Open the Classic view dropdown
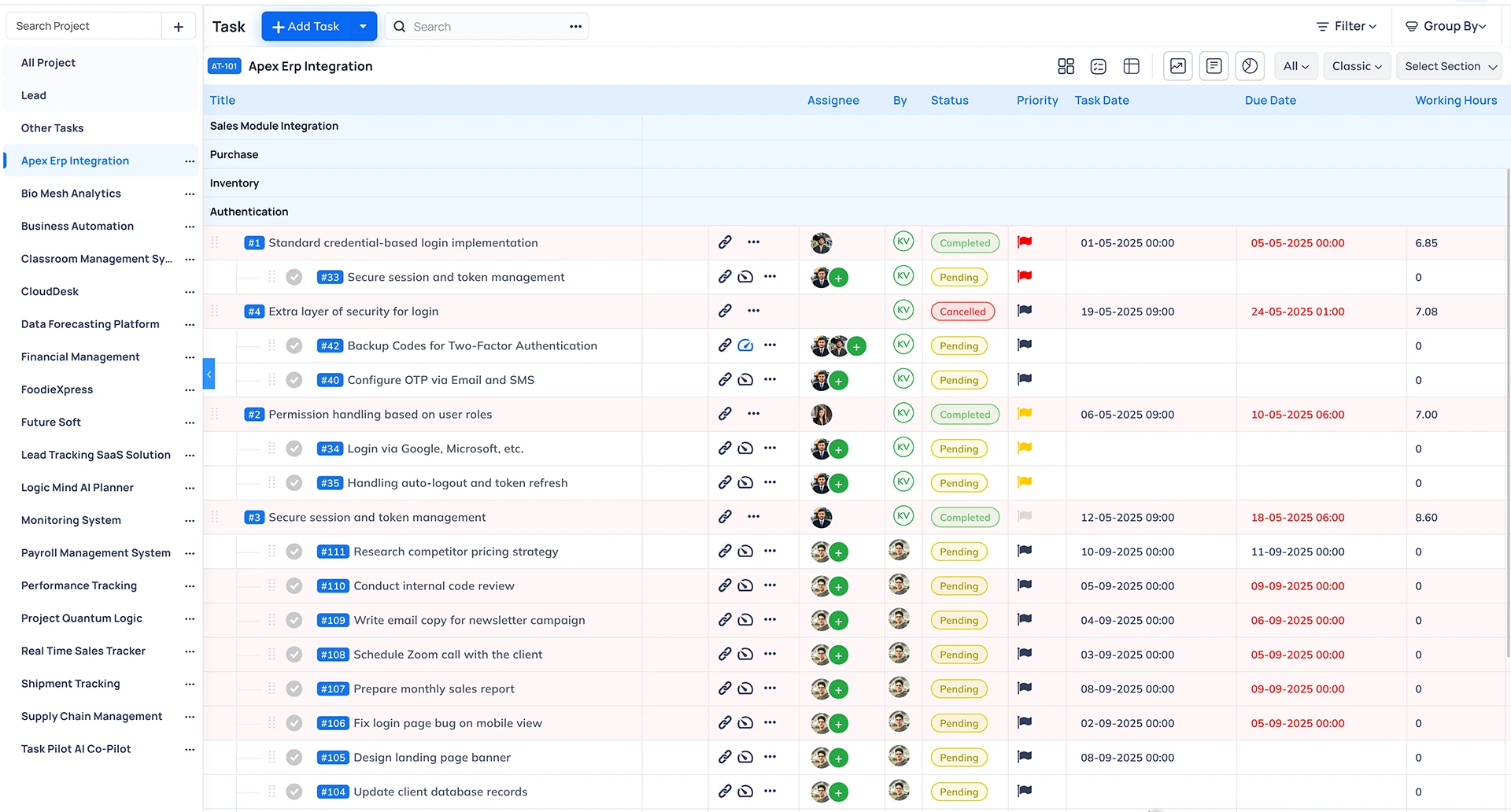Screen dimensions: 1511x812 1356,66
